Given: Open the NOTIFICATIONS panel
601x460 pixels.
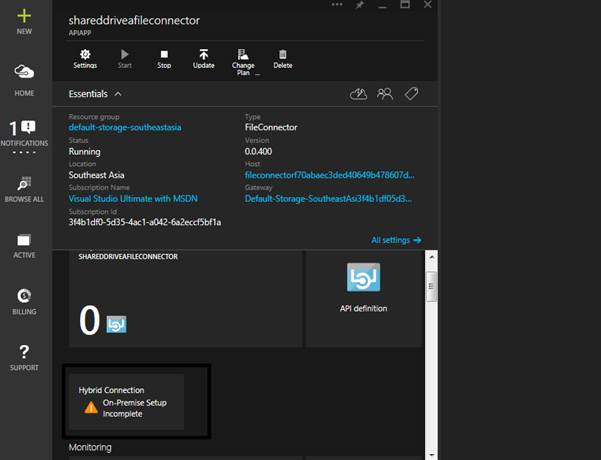Looking at the screenshot, I should pos(24,133).
